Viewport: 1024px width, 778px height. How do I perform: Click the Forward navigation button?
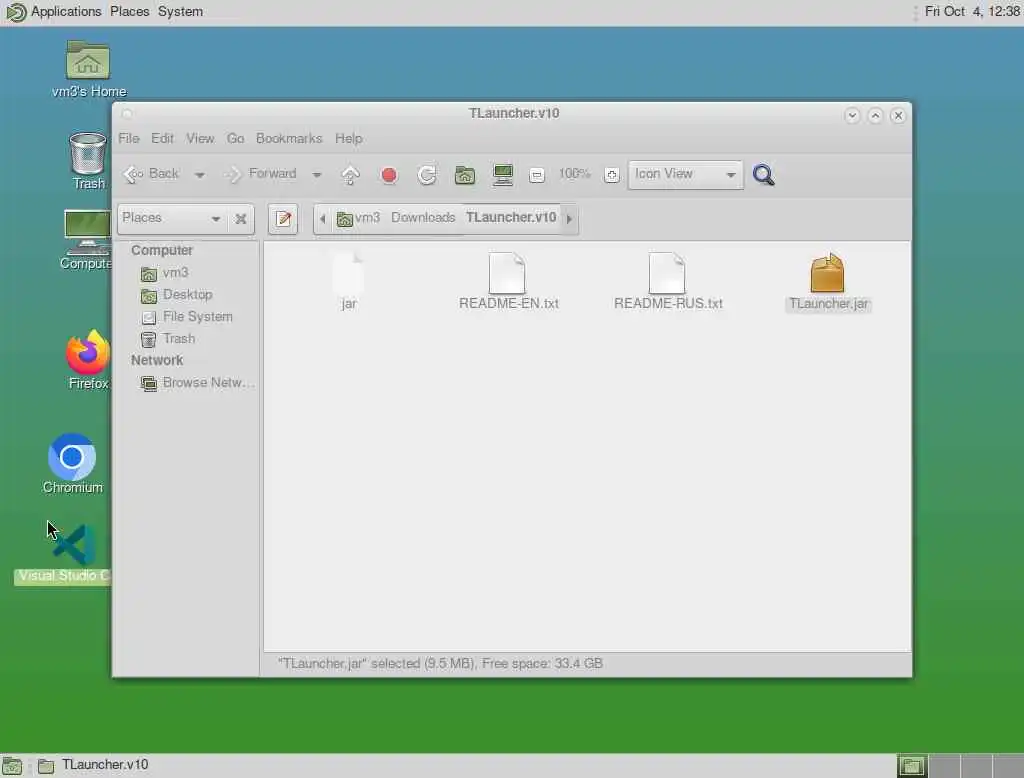tap(261, 174)
